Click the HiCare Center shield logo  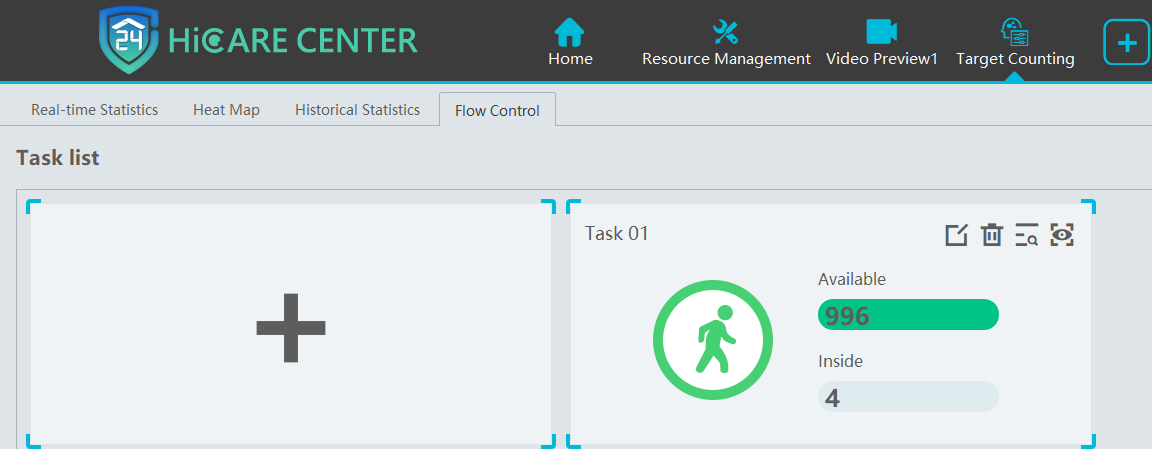[x=129, y=40]
